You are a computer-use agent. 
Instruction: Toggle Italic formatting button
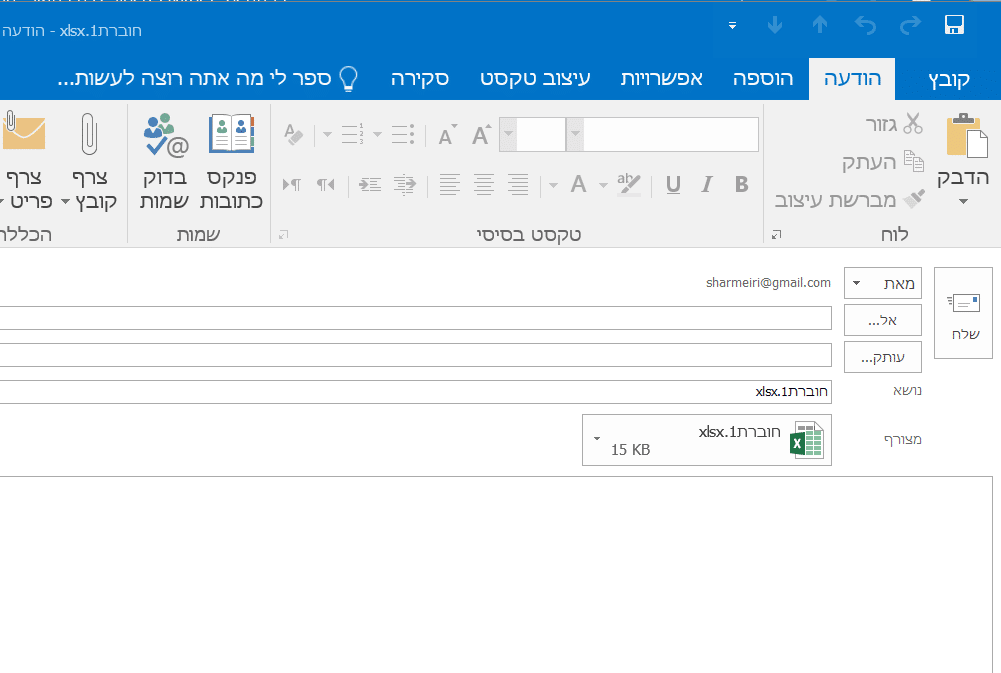(706, 185)
